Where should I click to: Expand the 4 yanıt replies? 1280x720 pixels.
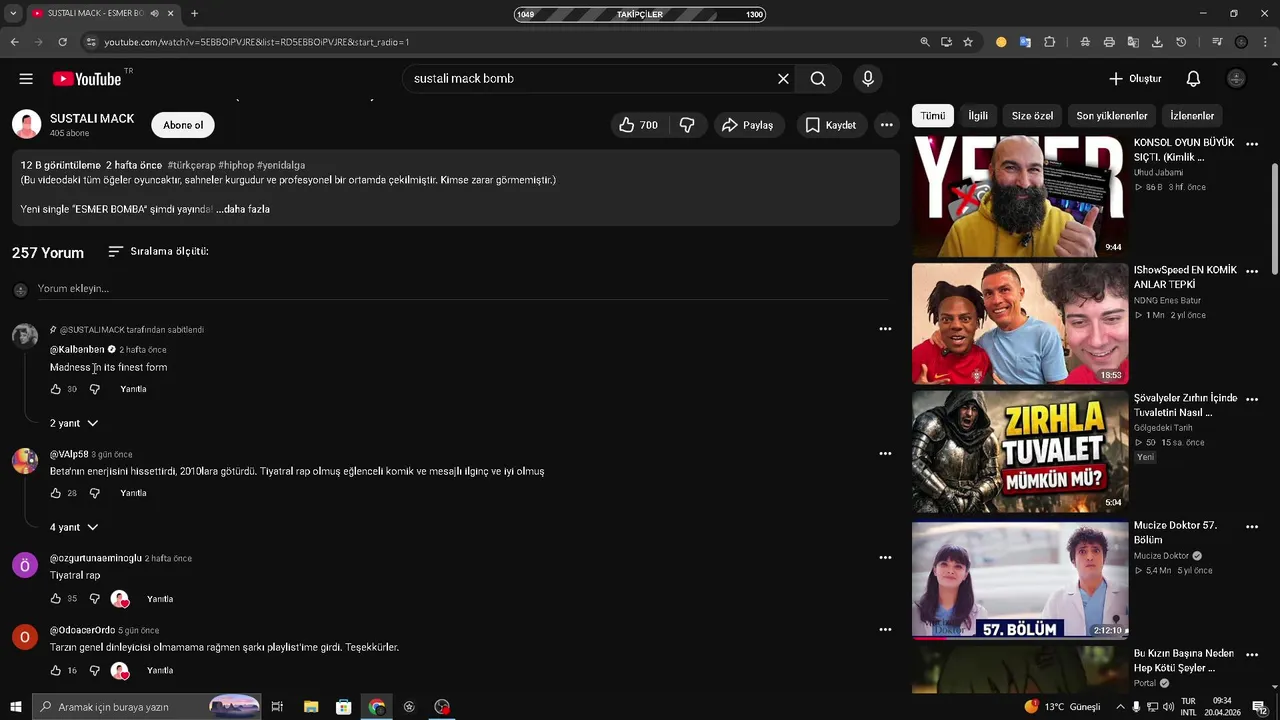pyautogui.click(x=74, y=527)
